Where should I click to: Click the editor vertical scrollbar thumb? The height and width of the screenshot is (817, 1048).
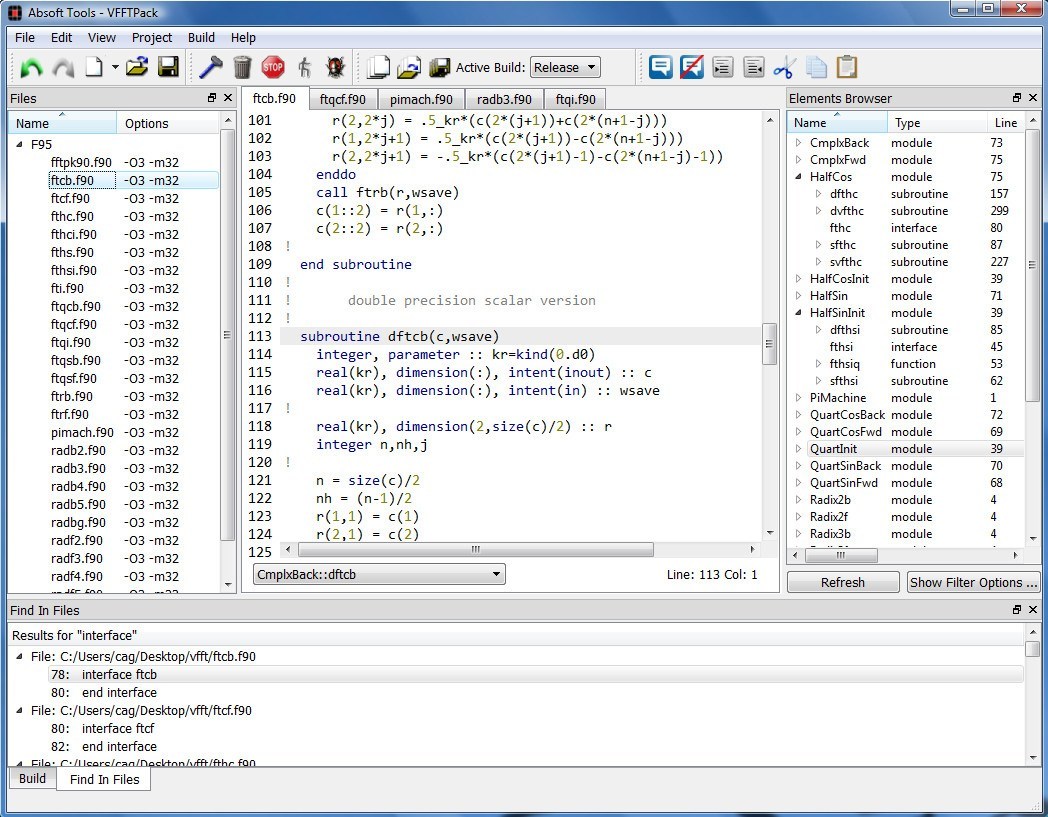769,344
